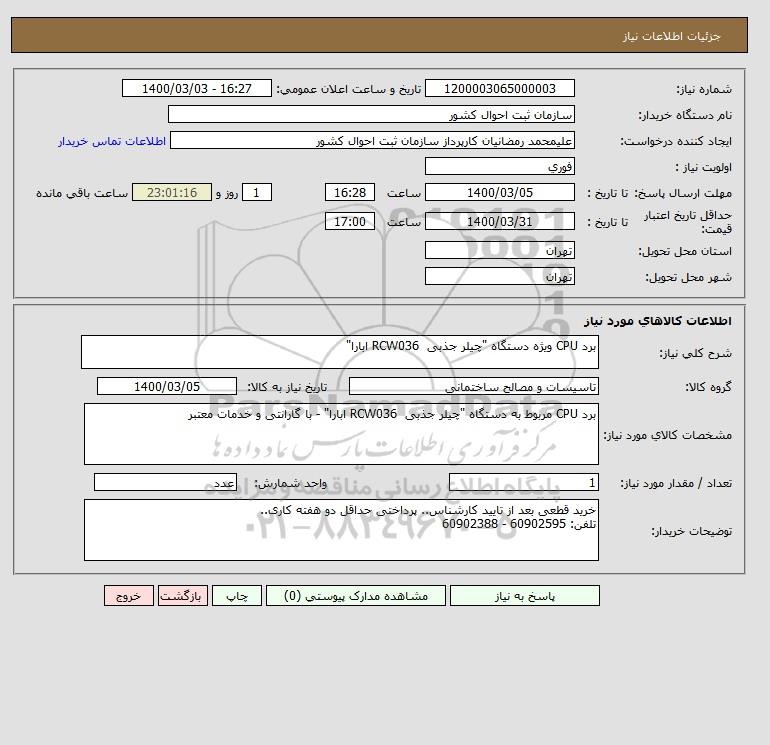Click the label نام دستگاه خریدار
This screenshot has width=770, height=745.
[685, 115]
